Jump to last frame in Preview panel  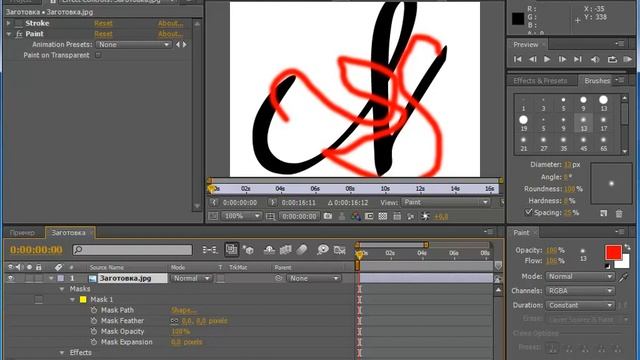pyautogui.click(x=578, y=59)
